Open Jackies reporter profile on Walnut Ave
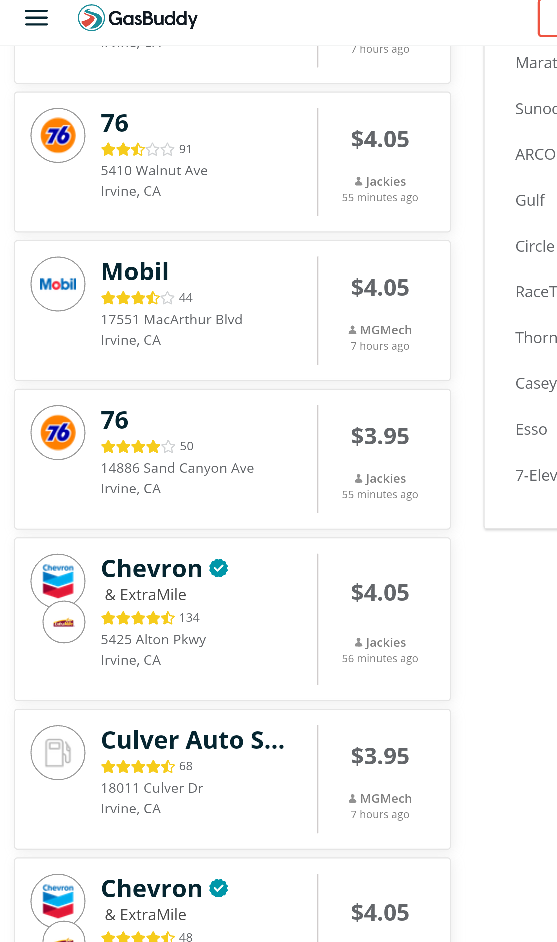Viewport: 557px width, 942px height. pos(380,181)
